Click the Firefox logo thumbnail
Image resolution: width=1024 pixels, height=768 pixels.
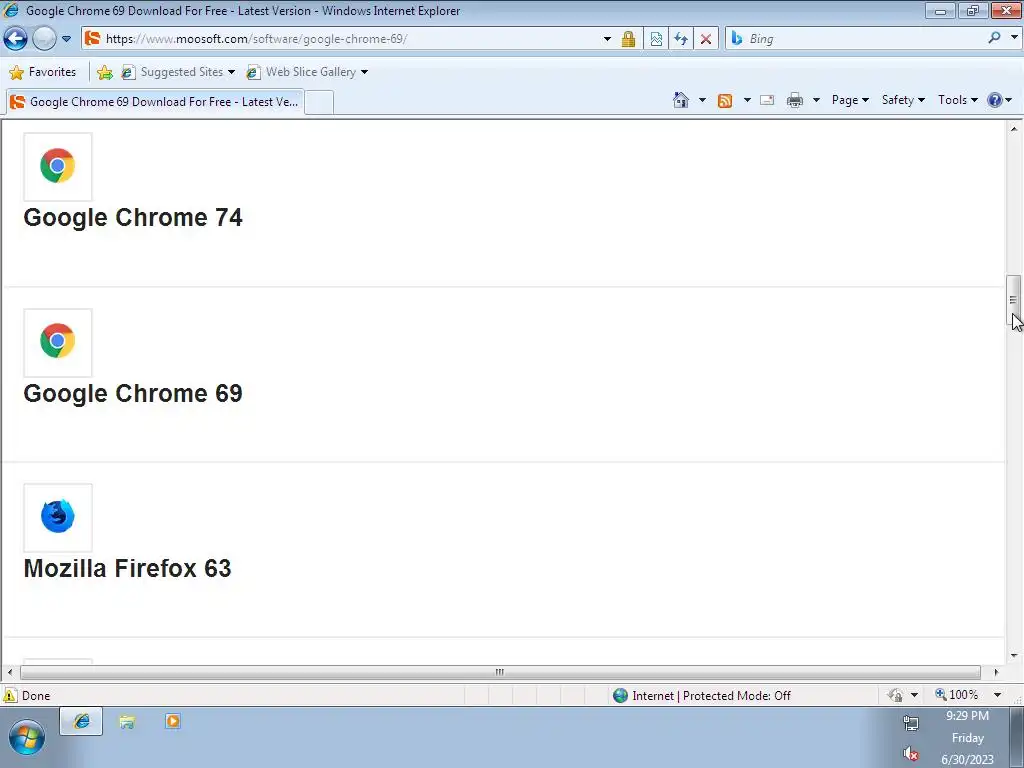click(x=57, y=517)
